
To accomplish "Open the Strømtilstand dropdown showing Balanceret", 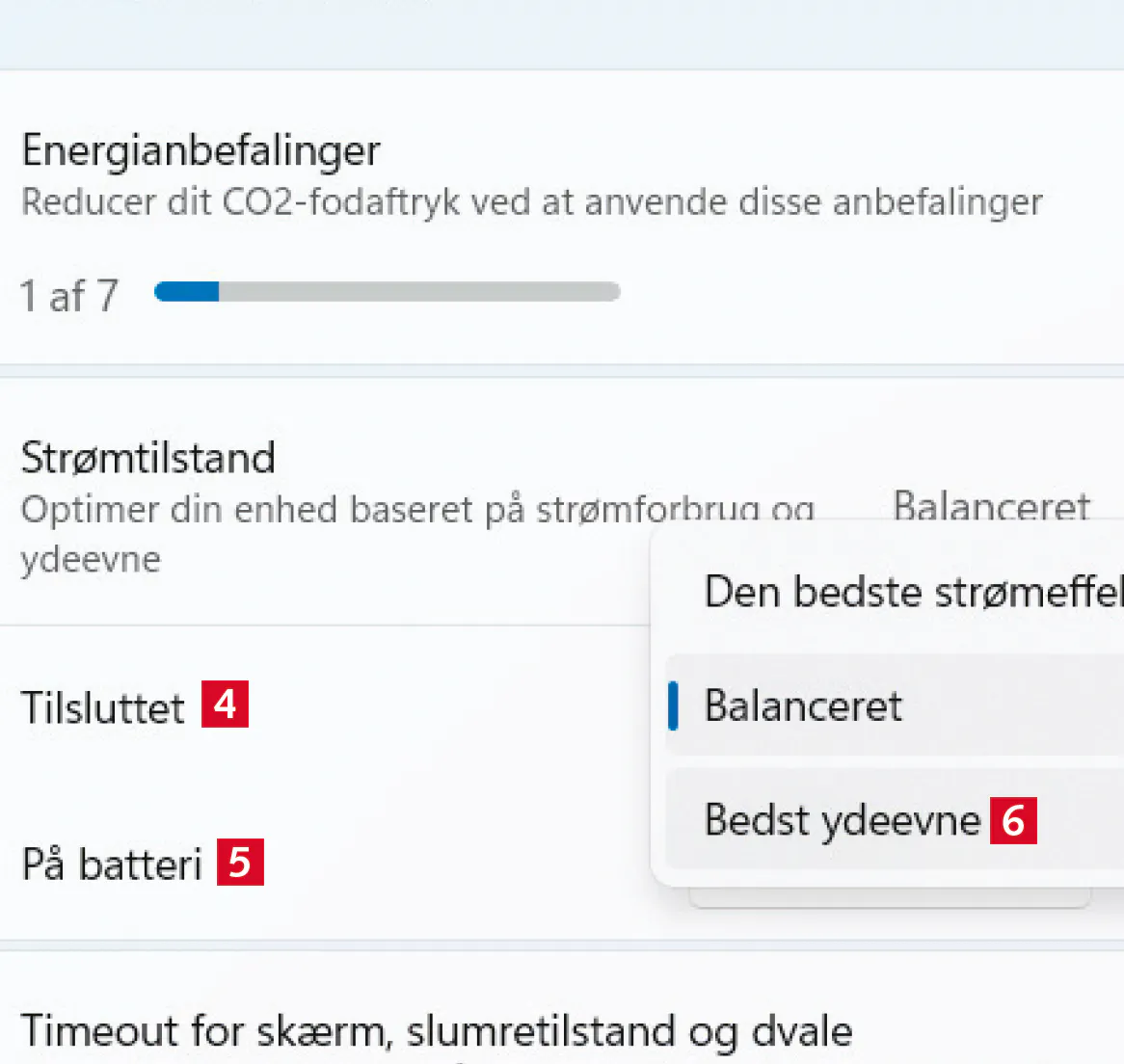I will (x=991, y=504).
